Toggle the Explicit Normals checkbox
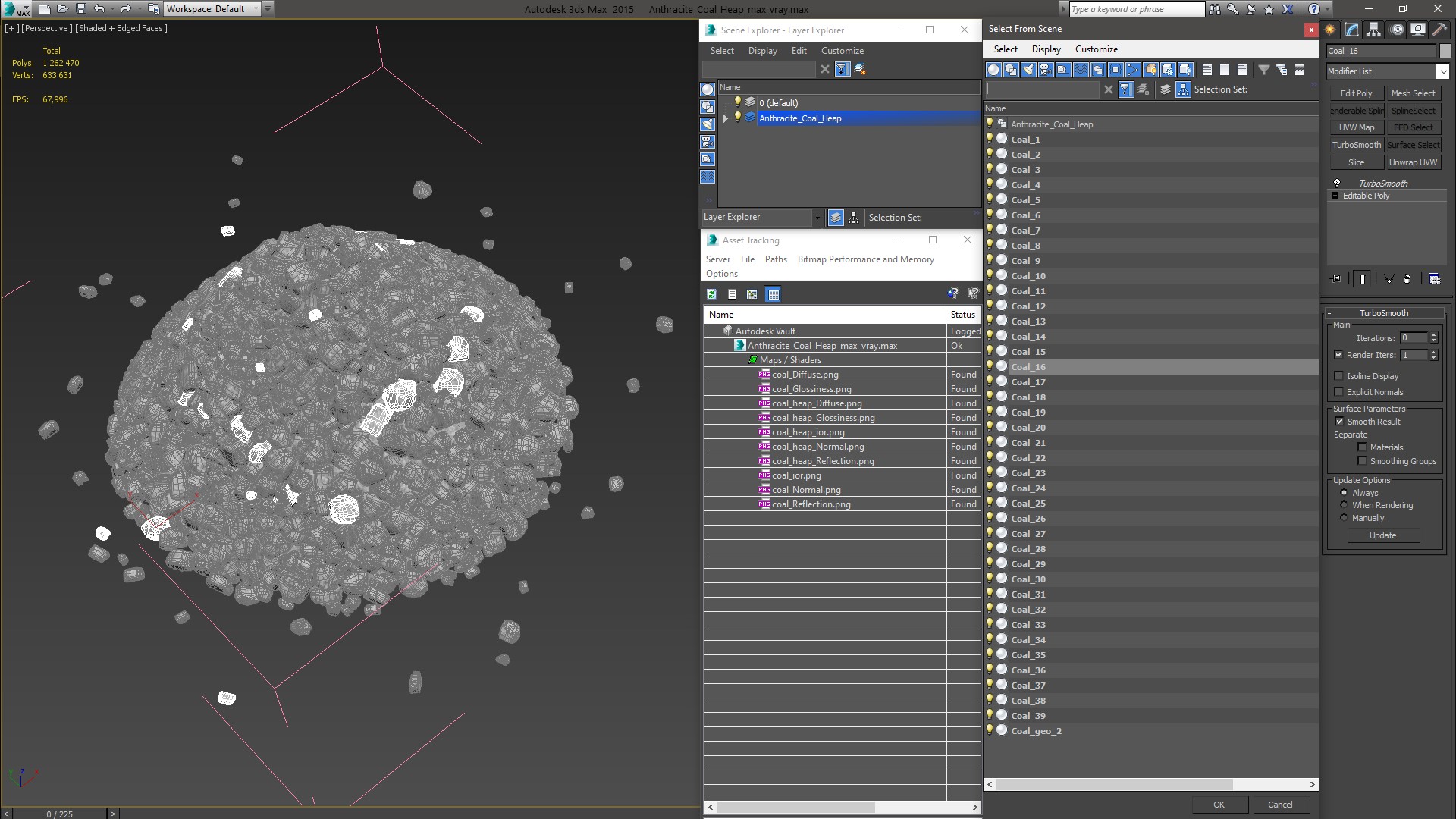 pyautogui.click(x=1338, y=392)
